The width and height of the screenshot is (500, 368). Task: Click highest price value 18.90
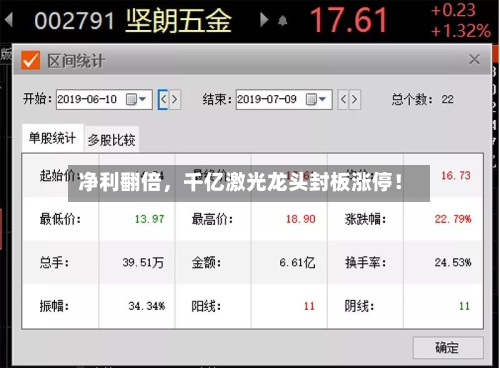click(300, 219)
